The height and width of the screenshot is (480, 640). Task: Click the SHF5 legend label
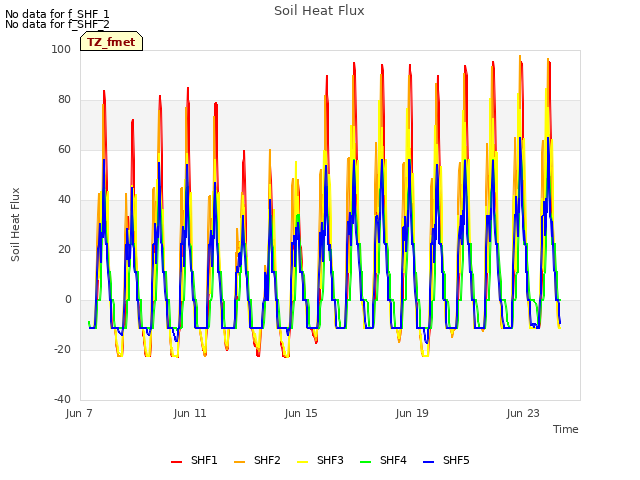pos(456,460)
